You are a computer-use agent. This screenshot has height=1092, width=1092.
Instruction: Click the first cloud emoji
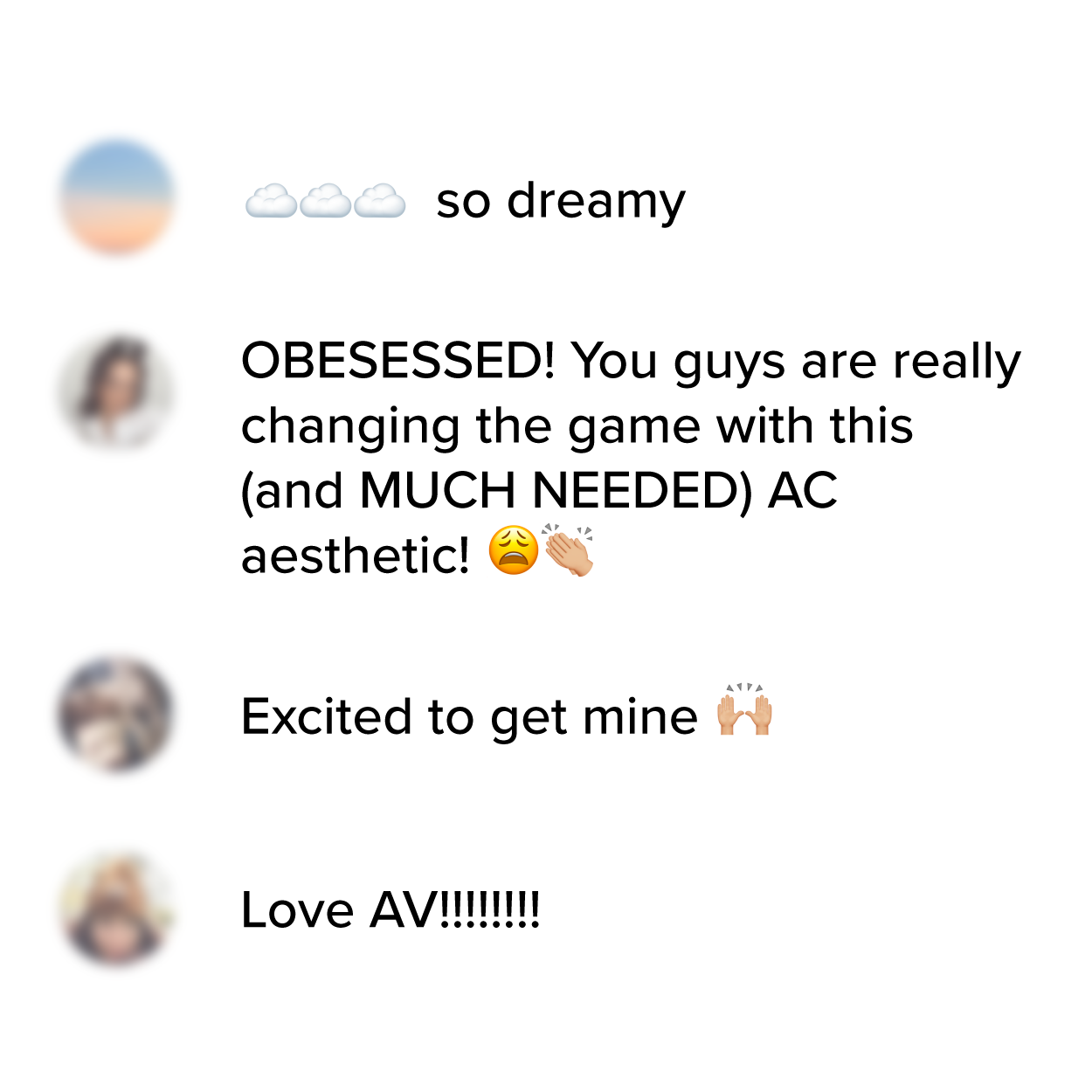point(271,201)
